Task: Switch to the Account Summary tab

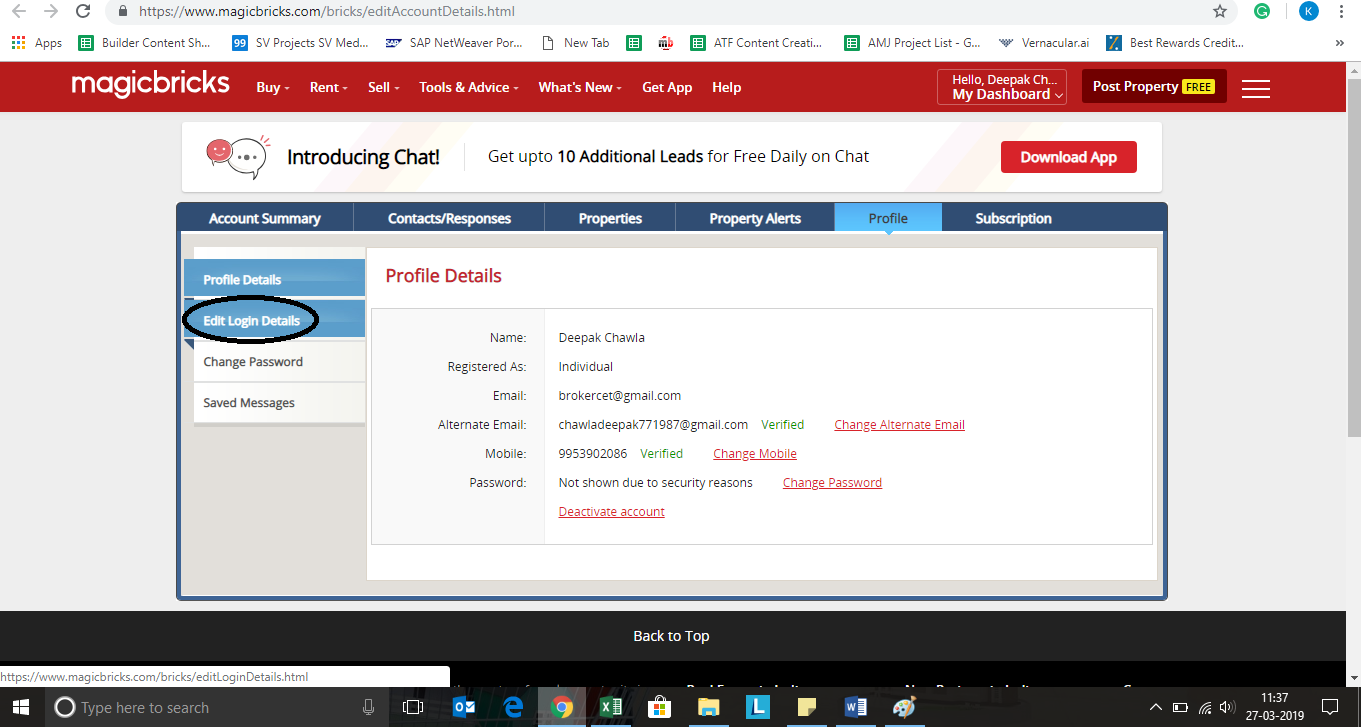Action: [265, 218]
